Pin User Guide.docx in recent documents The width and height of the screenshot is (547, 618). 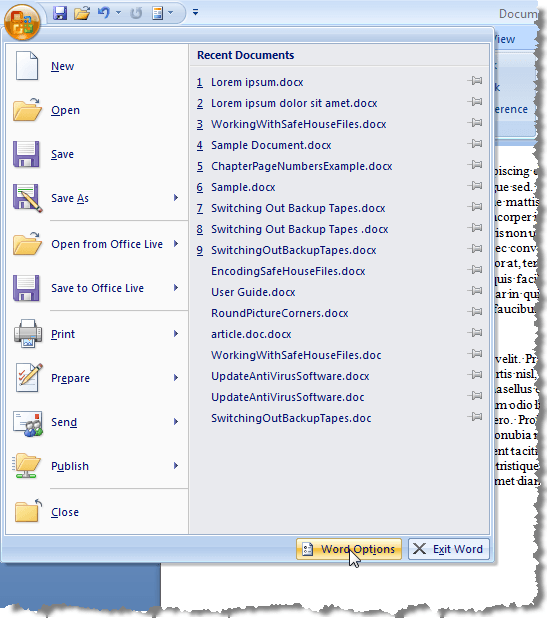(475, 291)
